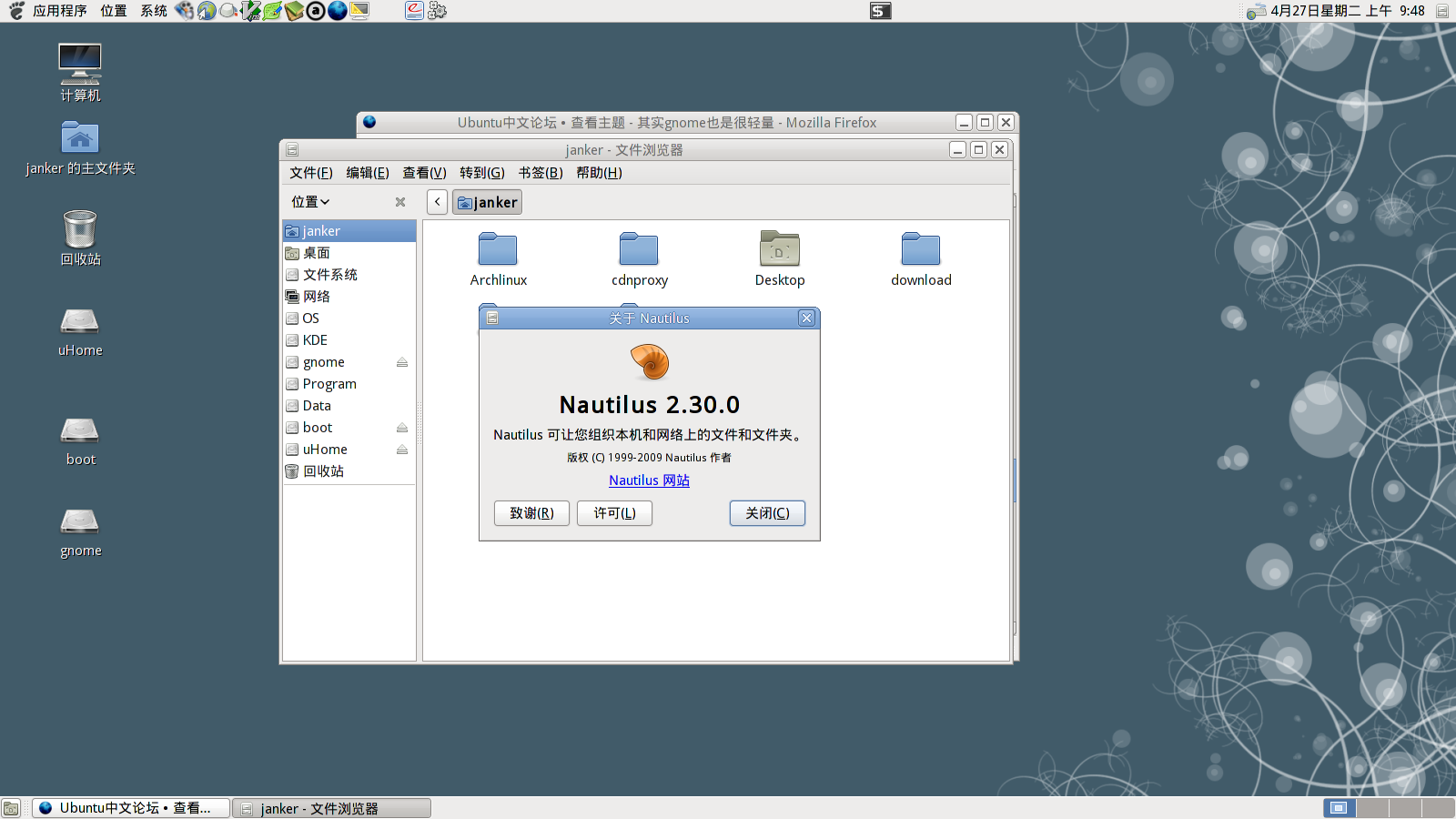This screenshot has height=819, width=1456.
Task: Launch the blue globe browser from panel
Action: click(337, 11)
